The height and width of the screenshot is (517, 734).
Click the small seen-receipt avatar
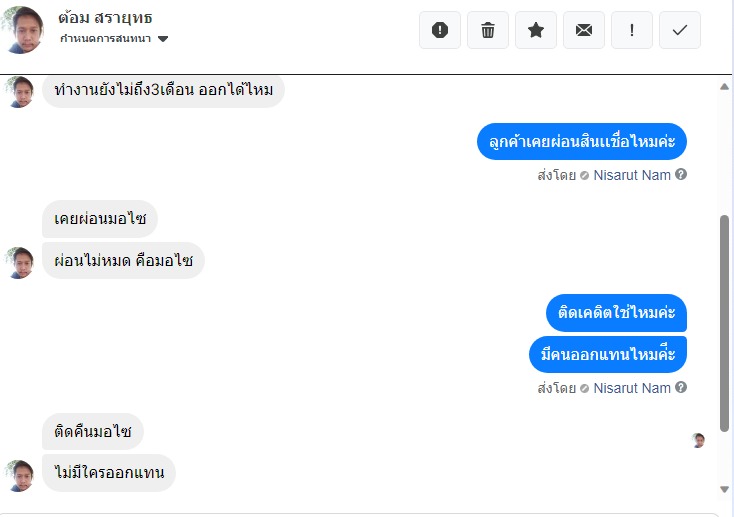(x=698, y=440)
